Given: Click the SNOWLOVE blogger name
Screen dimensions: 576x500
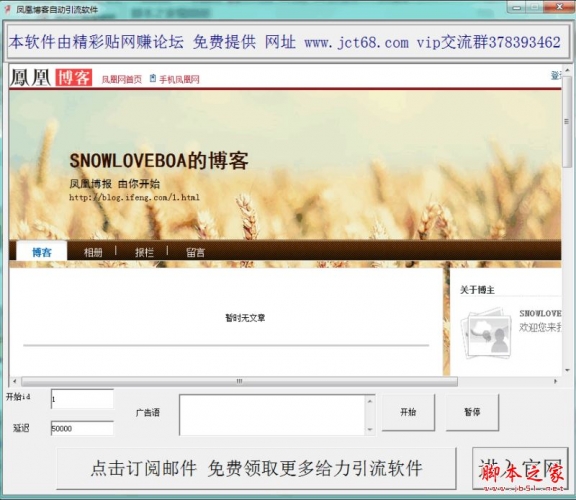Looking at the screenshot, I should click(540, 313).
